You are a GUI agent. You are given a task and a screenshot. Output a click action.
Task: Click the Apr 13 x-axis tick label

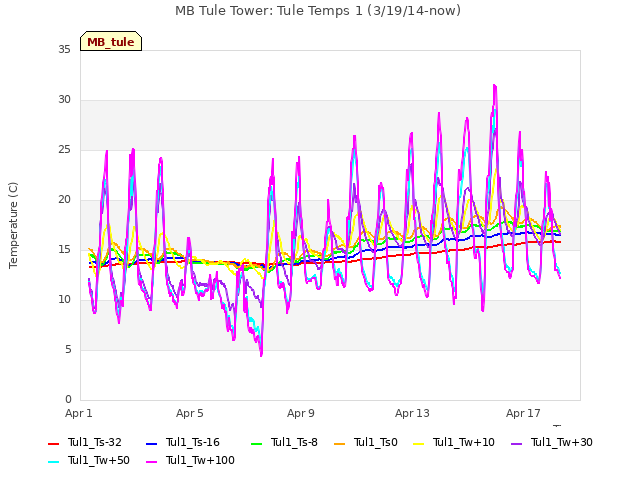tap(412, 413)
